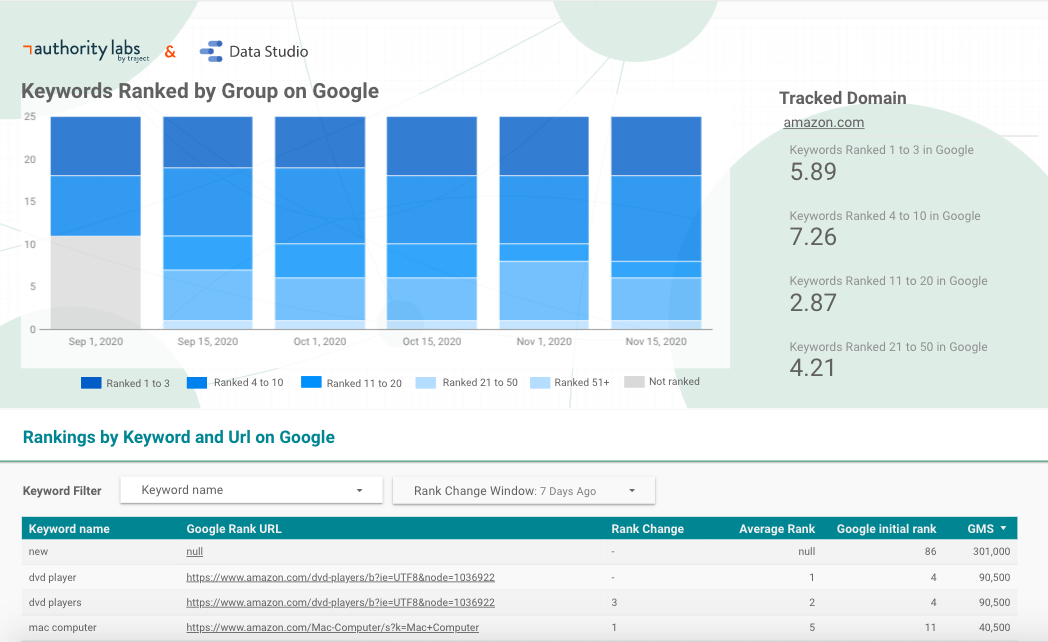The image size is (1048, 642).
Task: Click the Keyword Filter label
Action: pyautogui.click(x=62, y=491)
